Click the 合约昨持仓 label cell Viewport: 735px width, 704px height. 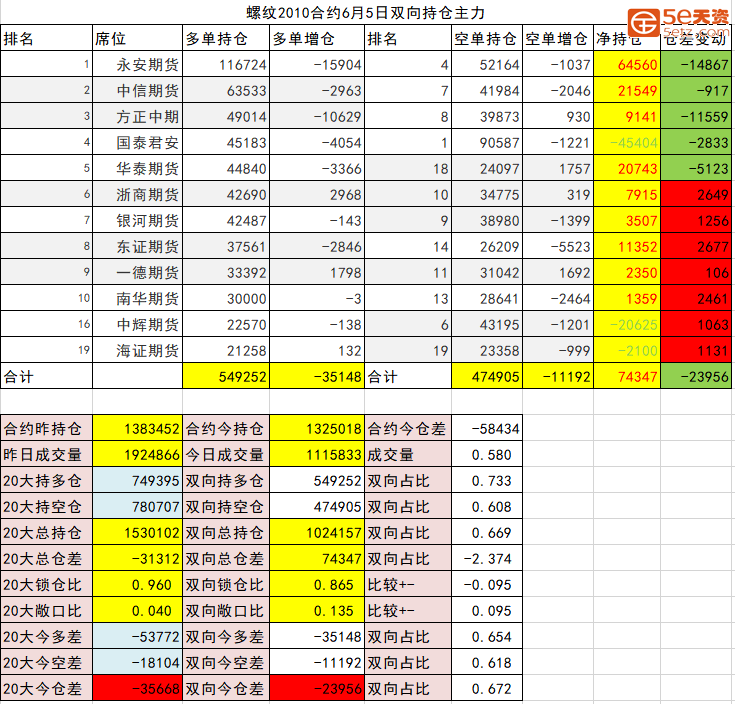point(46,428)
